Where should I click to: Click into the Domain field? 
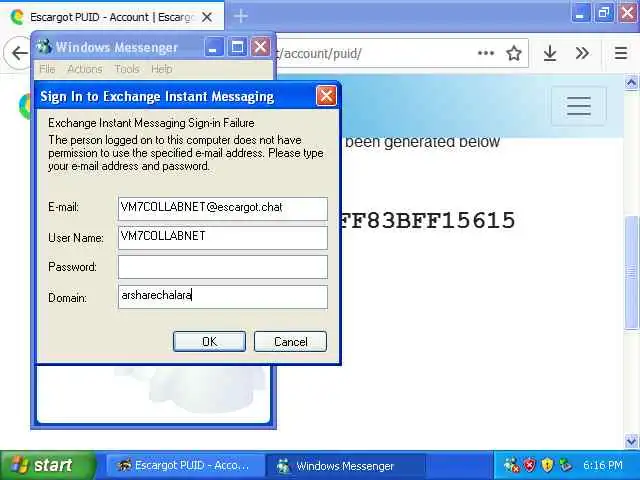pyautogui.click(x=223, y=297)
